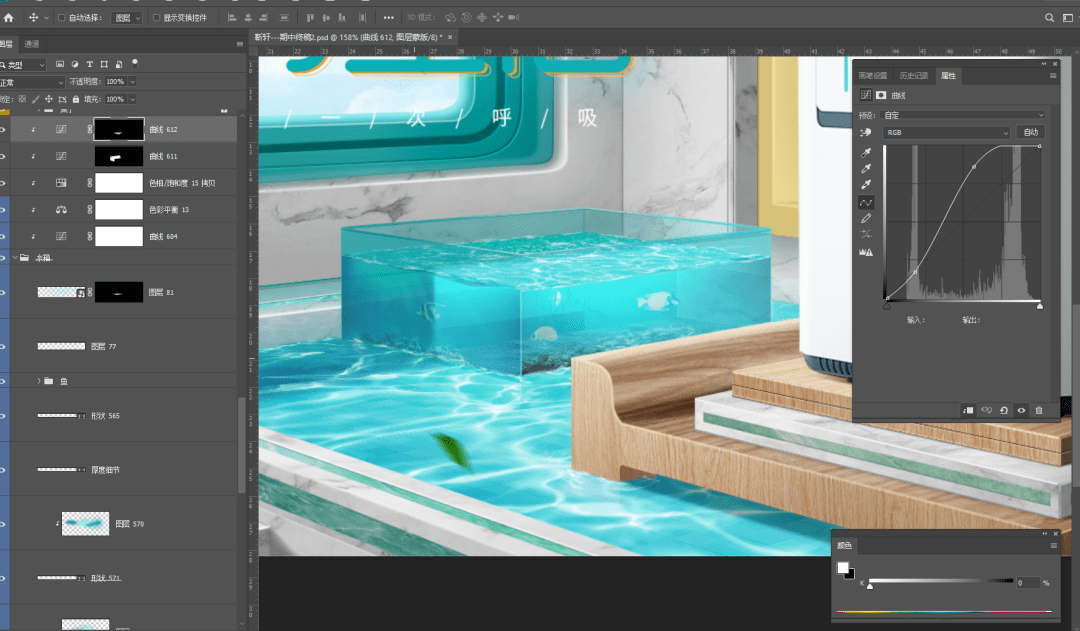The height and width of the screenshot is (631, 1080).
Task: Click the more options ellipsis button
Action: tap(388, 18)
